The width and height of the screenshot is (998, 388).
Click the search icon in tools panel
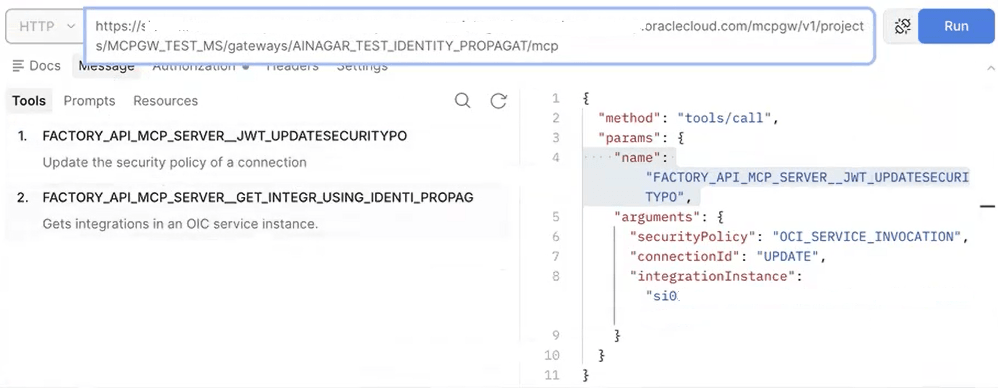[463, 100]
